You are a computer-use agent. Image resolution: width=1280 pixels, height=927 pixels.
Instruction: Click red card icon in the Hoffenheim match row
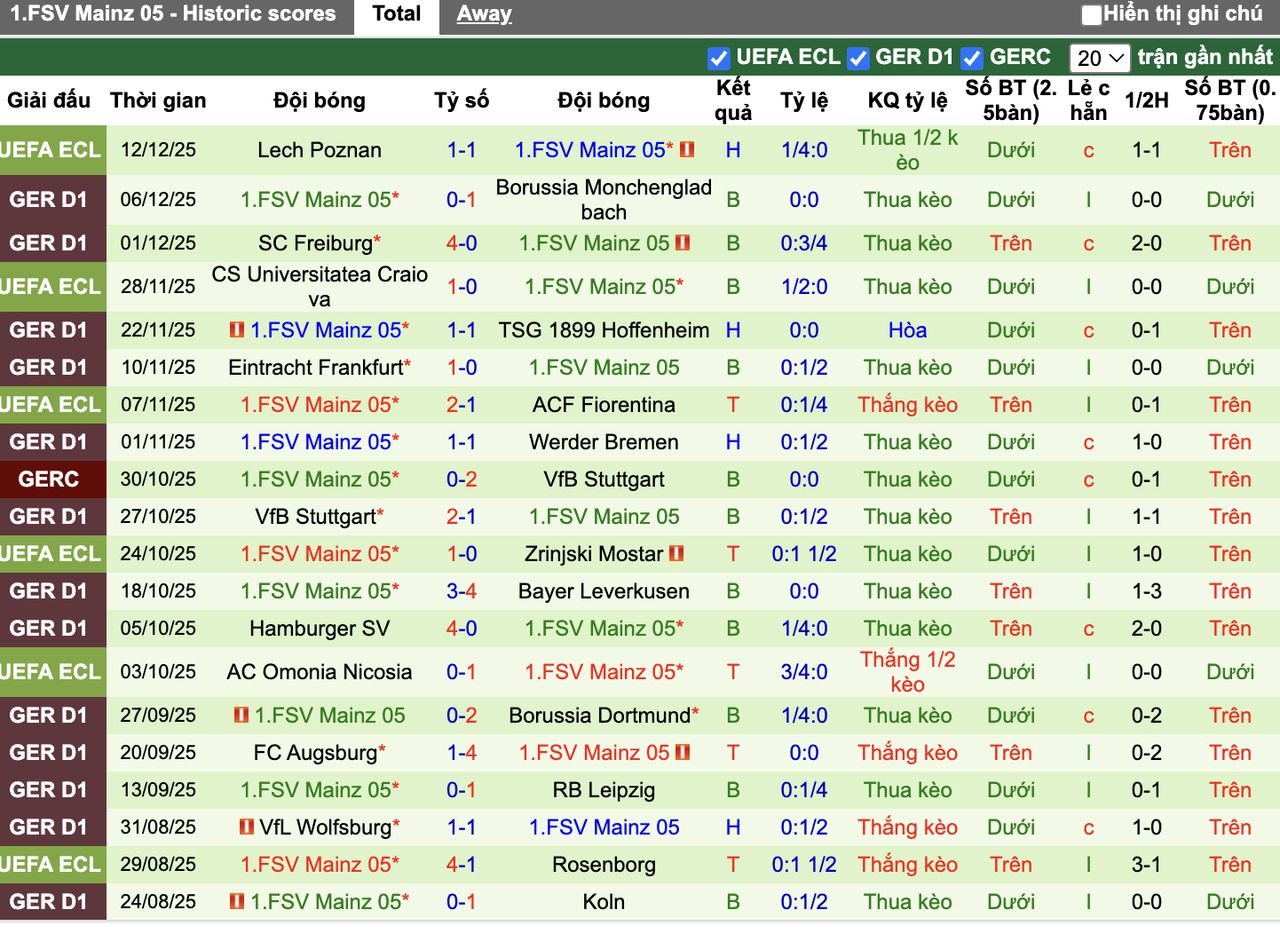tap(237, 330)
